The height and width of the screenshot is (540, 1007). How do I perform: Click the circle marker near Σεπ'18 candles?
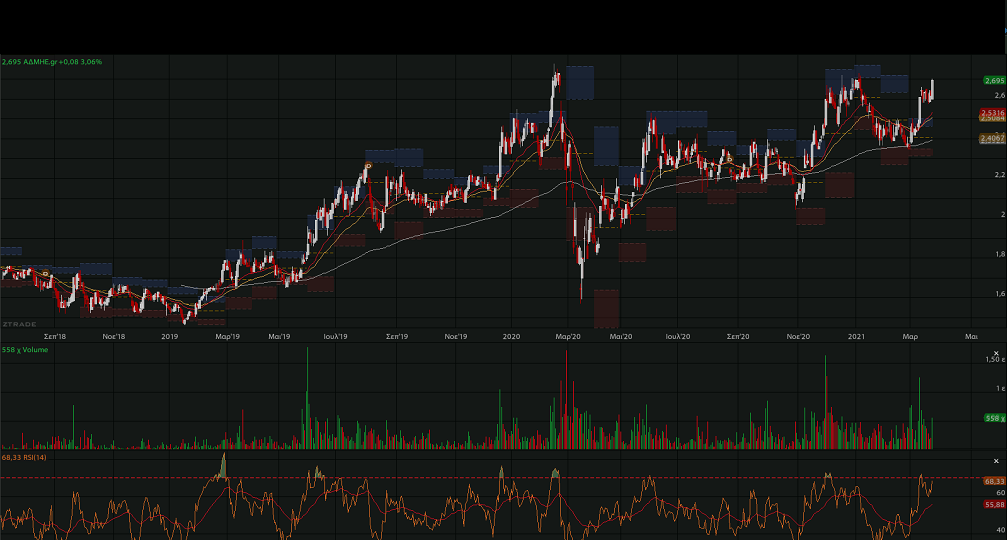click(x=45, y=272)
